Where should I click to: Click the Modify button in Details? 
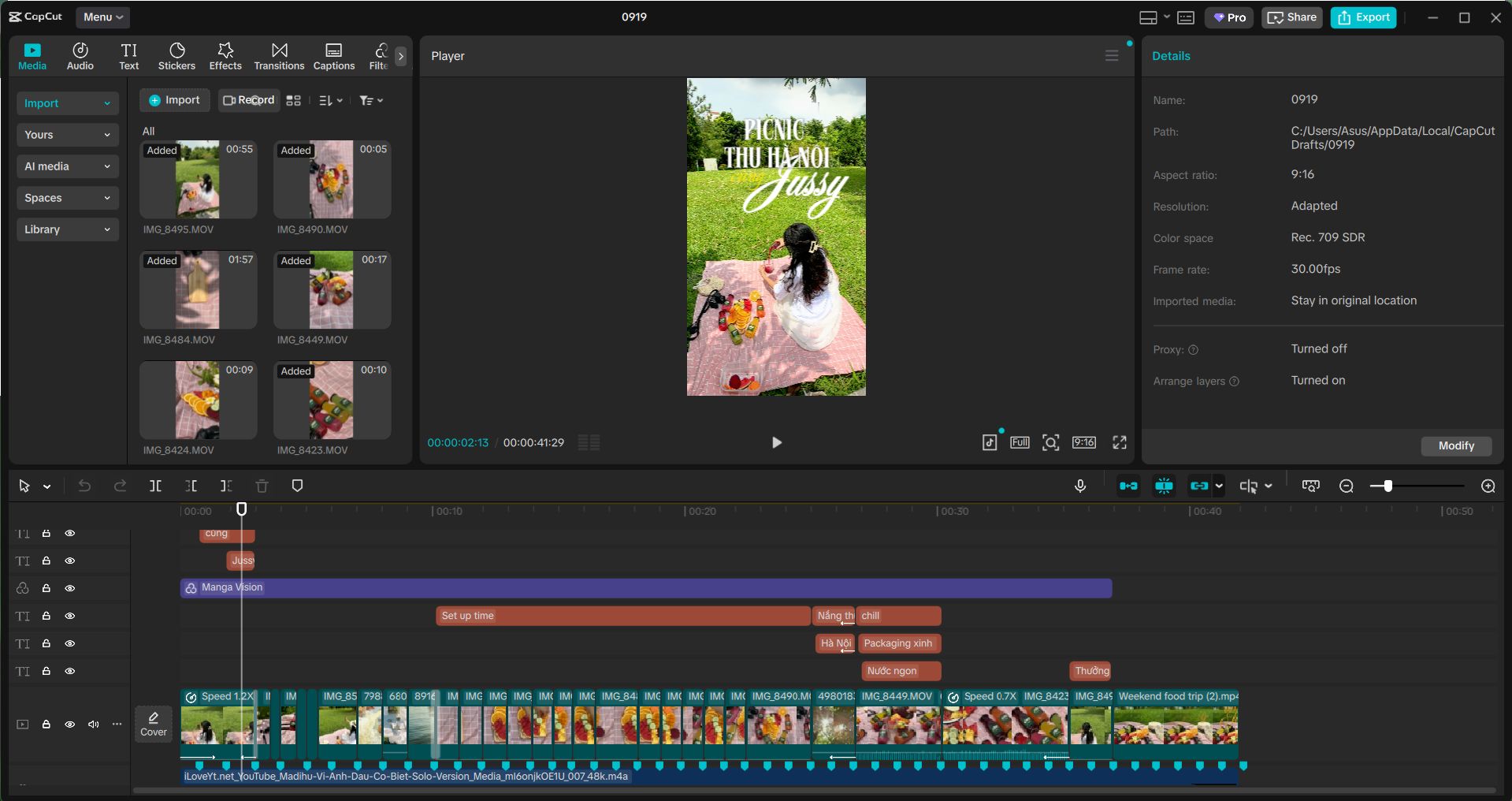tap(1456, 445)
